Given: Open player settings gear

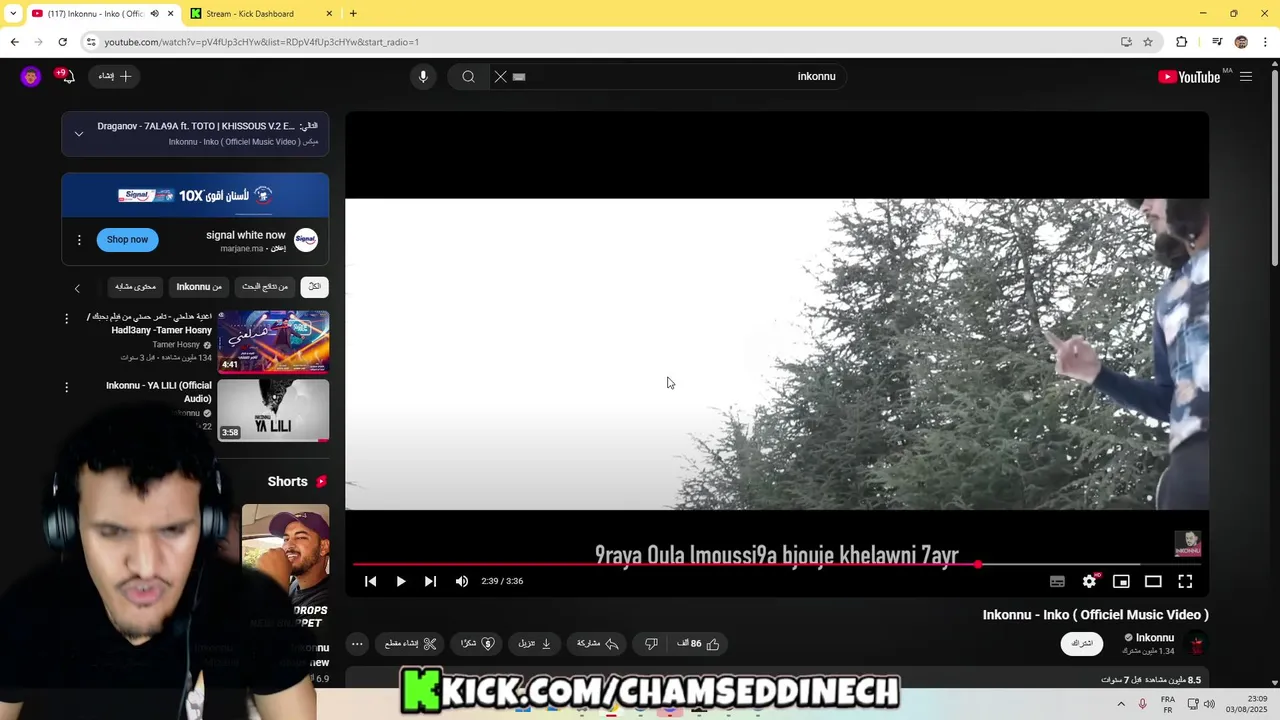Looking at the screenshot, I should (x=1089, y=581).
